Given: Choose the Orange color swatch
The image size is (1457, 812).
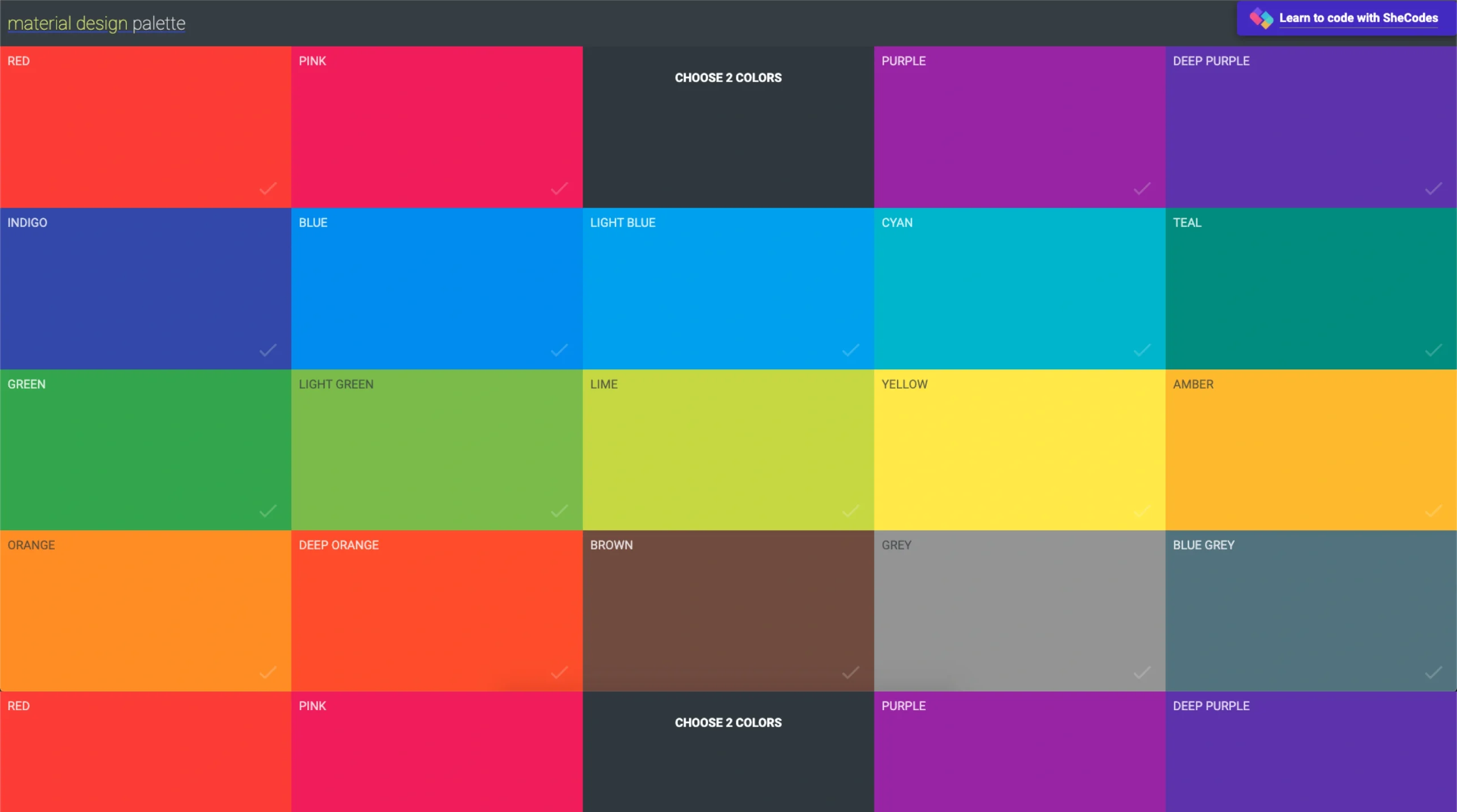Looking at the screenshot, I should [x=146, y=611].
